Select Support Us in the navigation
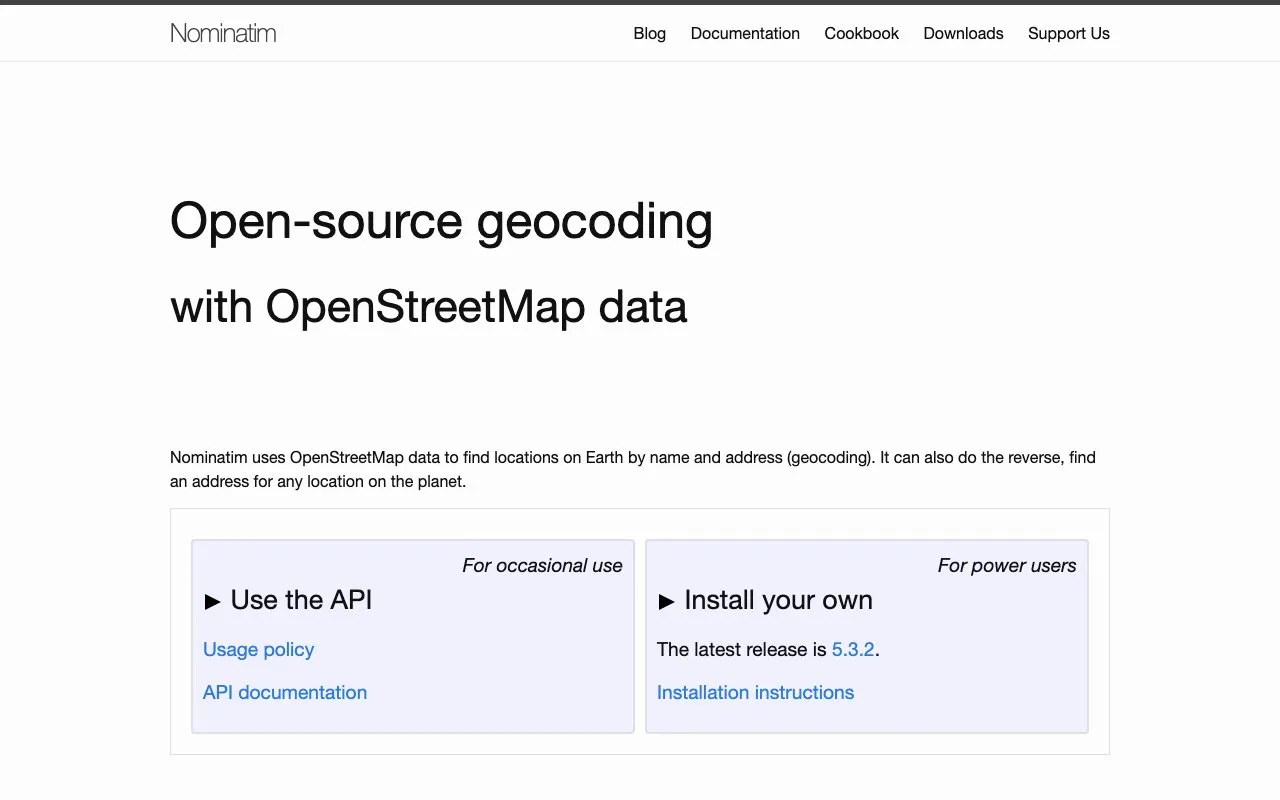Screen dimensions: 1280x800 [x=1069, y=33]
